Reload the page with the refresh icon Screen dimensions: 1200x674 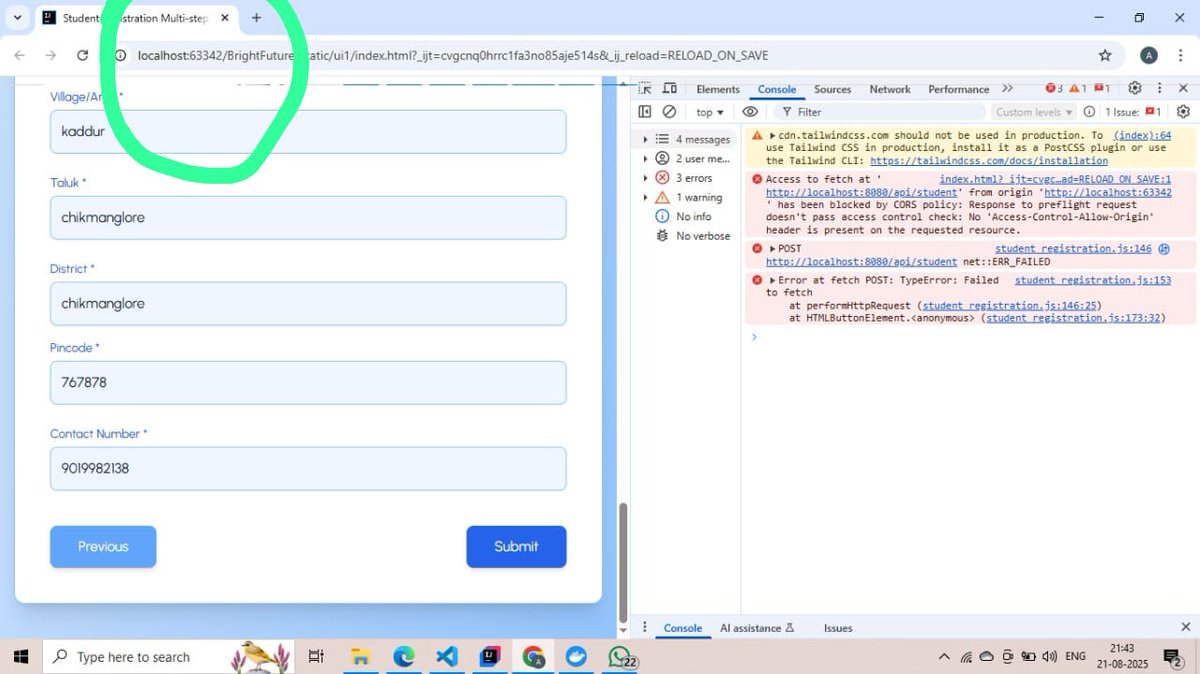click(x=83, y=55)
